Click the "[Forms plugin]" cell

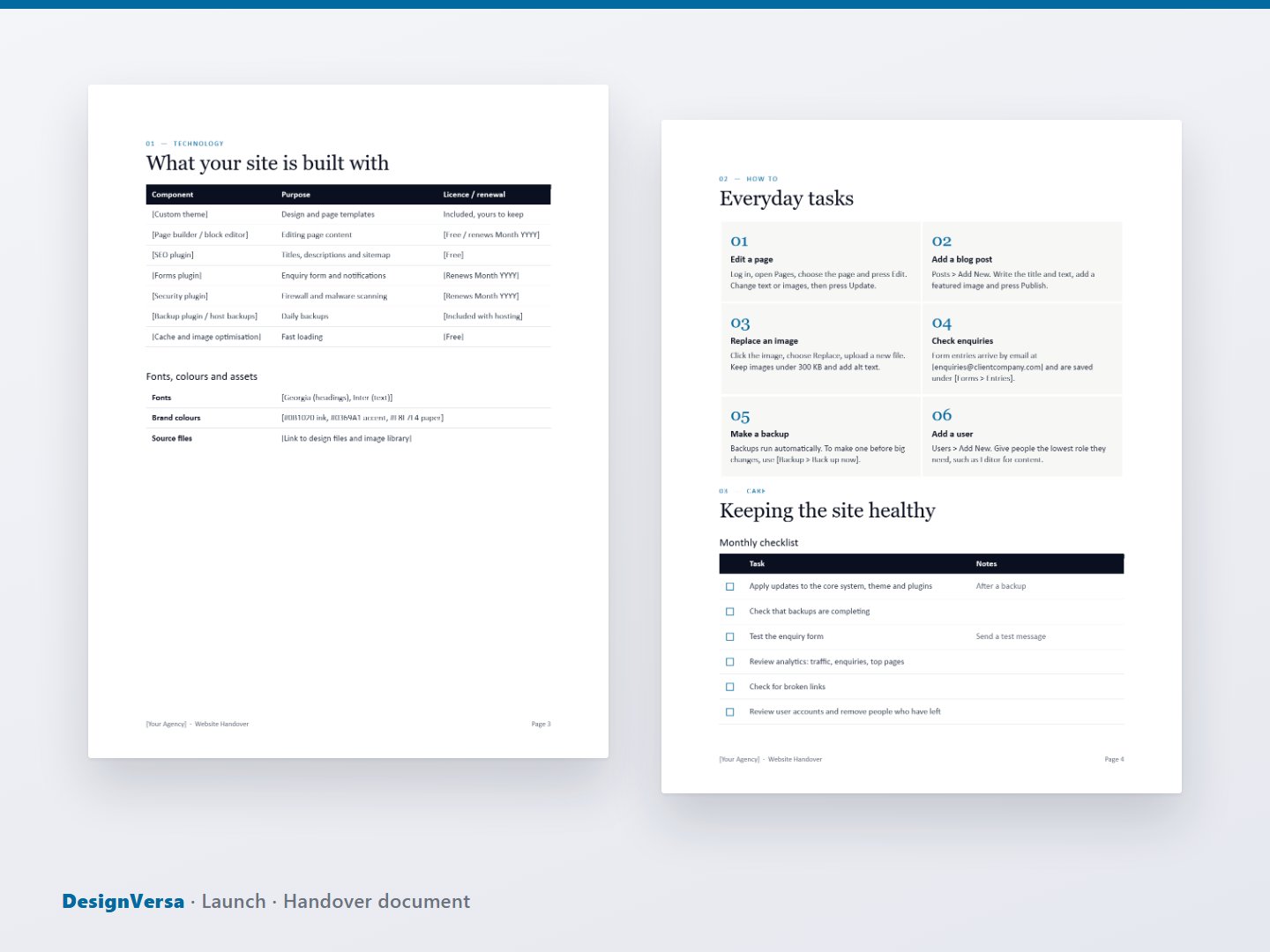point(176,276)
